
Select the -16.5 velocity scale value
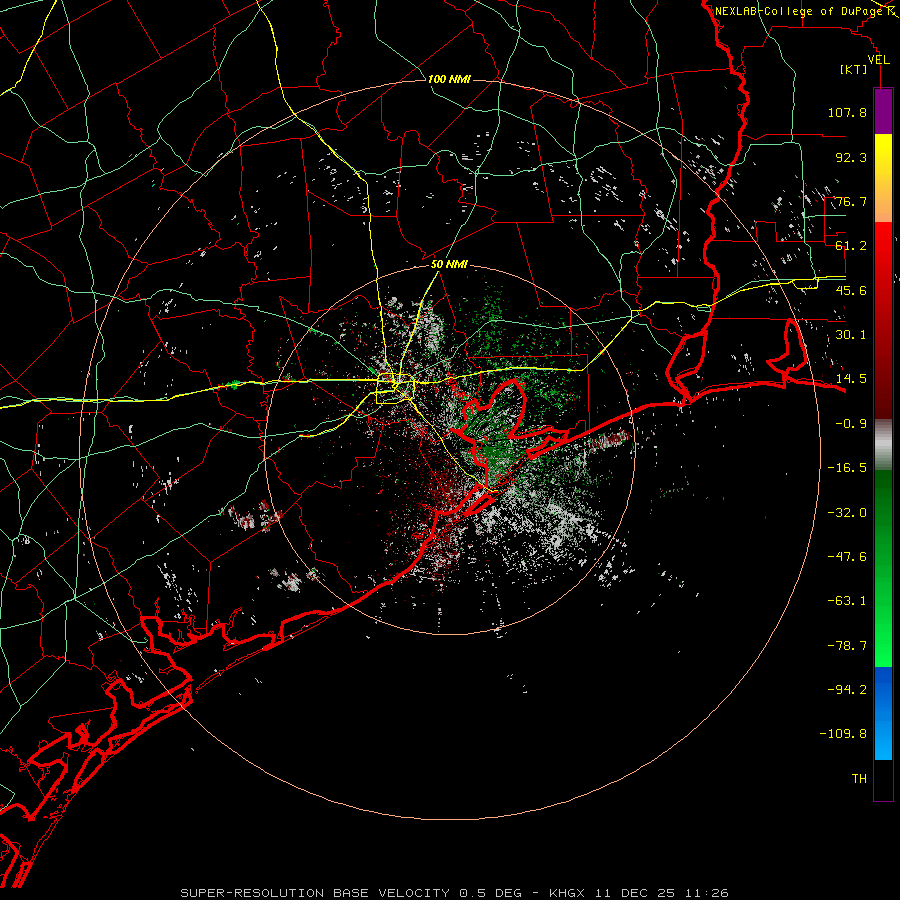(847, 468)
